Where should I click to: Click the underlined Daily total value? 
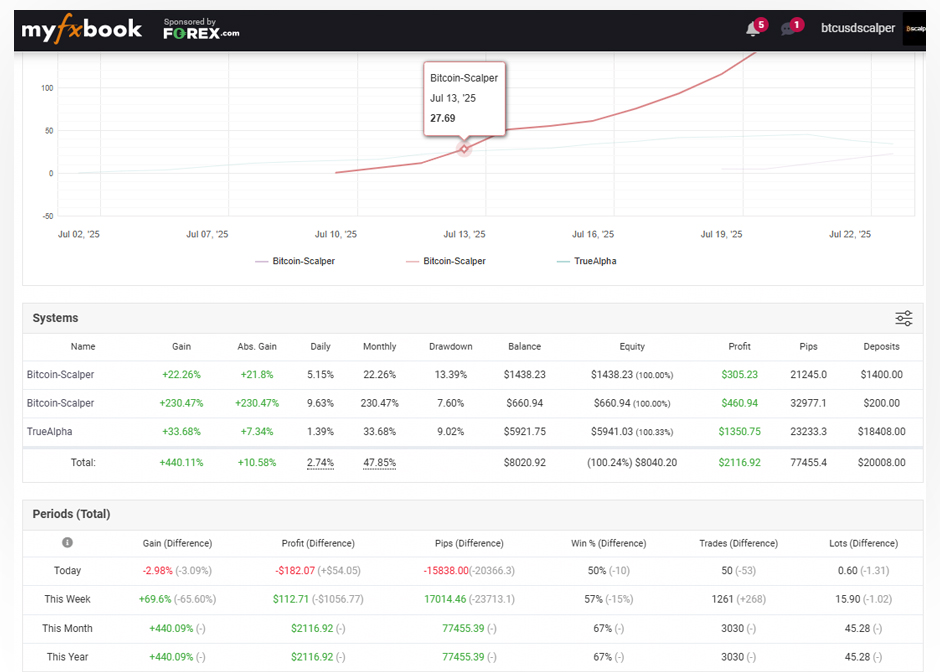tap(320, 463)
